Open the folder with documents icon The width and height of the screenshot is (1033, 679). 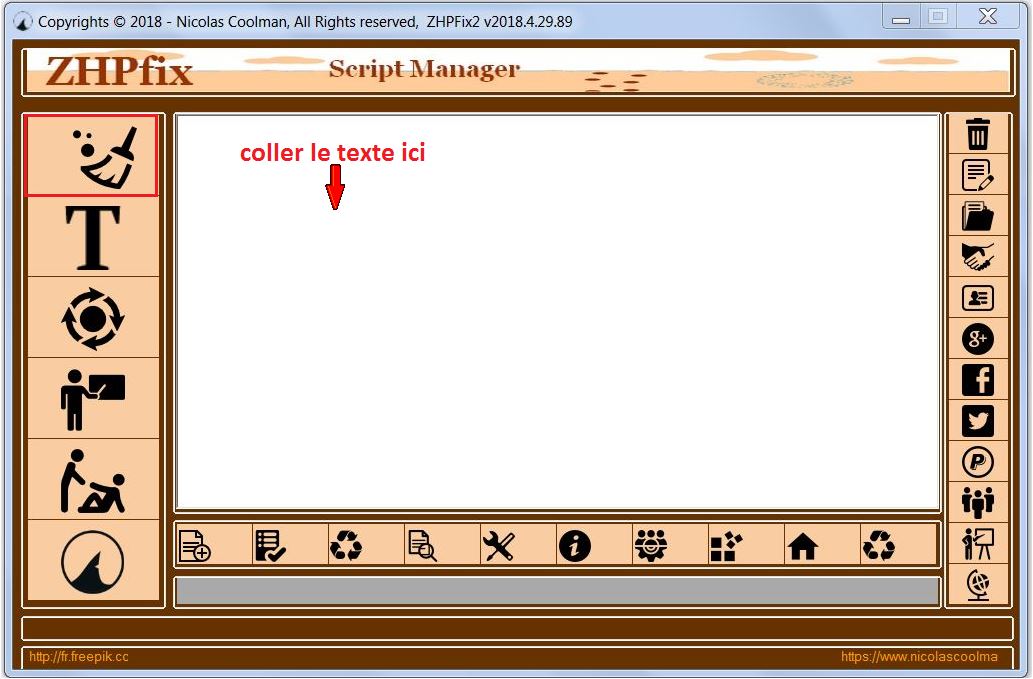tap(978, 216)
